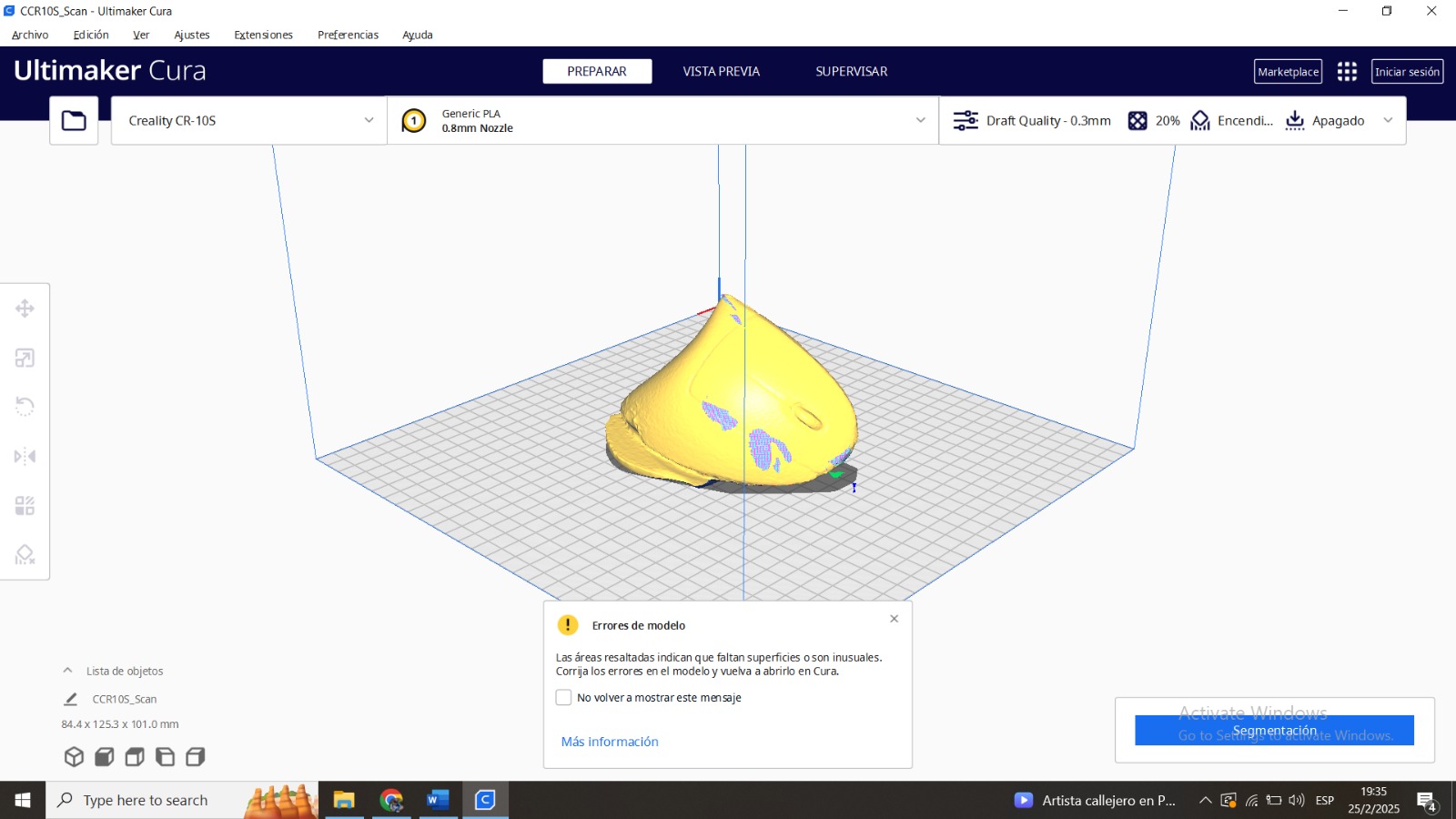
Task: Click the 'Artista callejero en P...' taskbar widget
Action: [1096, 801]
